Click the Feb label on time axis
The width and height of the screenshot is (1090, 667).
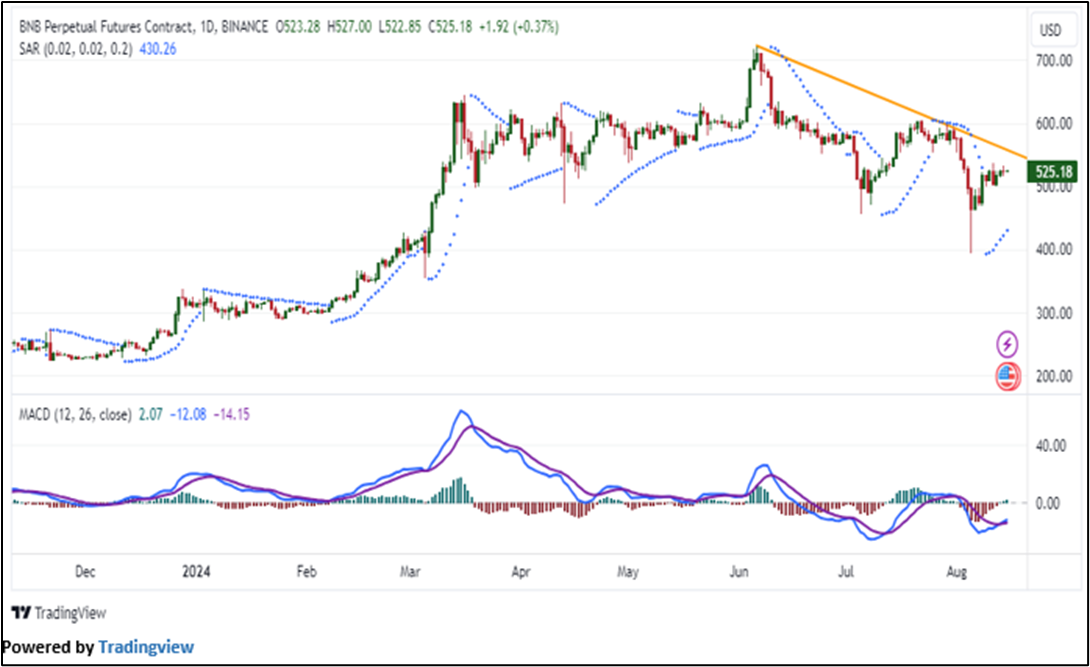click(x=307, y=572)
